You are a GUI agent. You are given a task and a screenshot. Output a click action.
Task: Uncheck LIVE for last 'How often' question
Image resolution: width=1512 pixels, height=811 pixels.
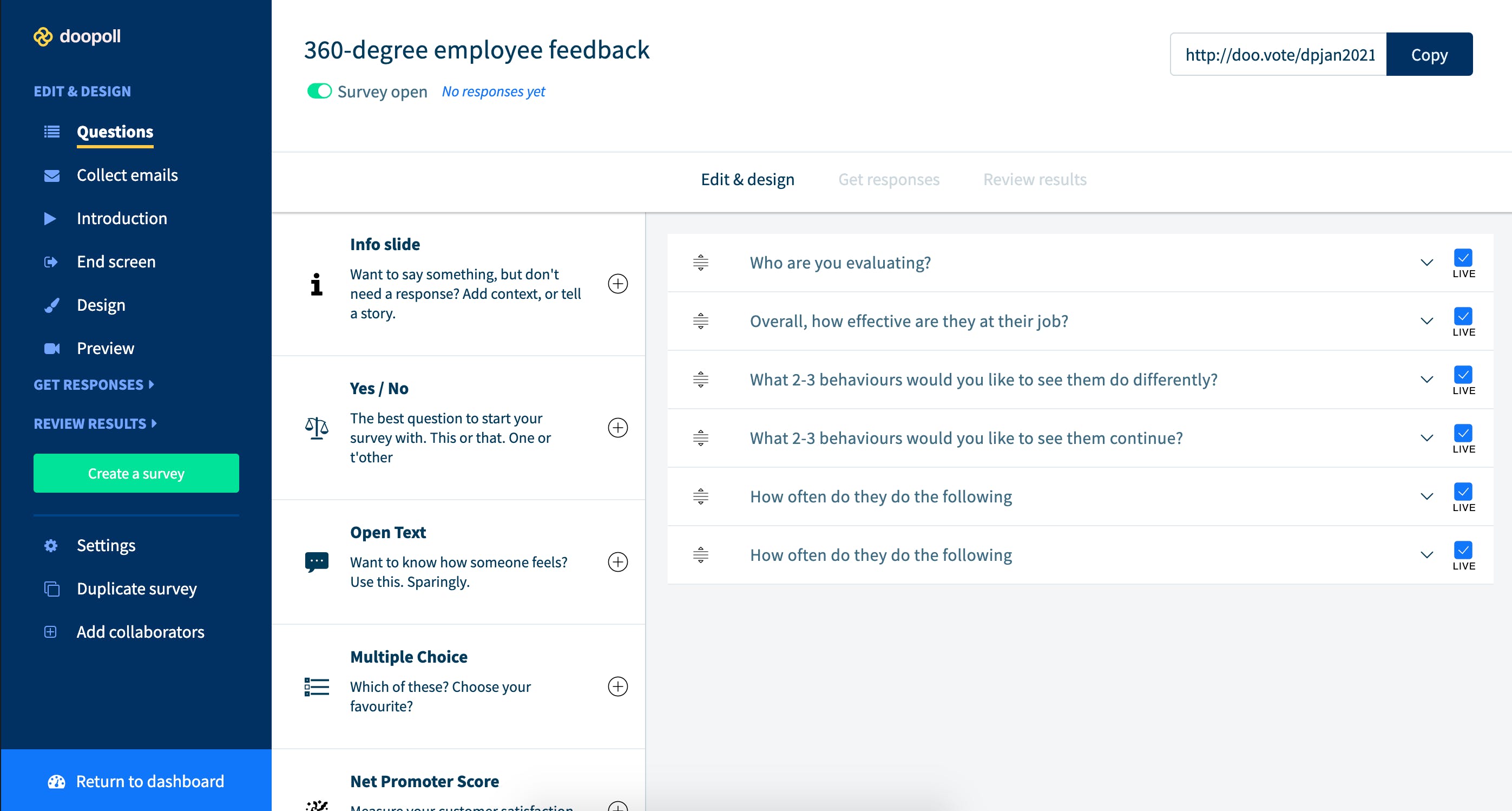(x=1463, y=550)
